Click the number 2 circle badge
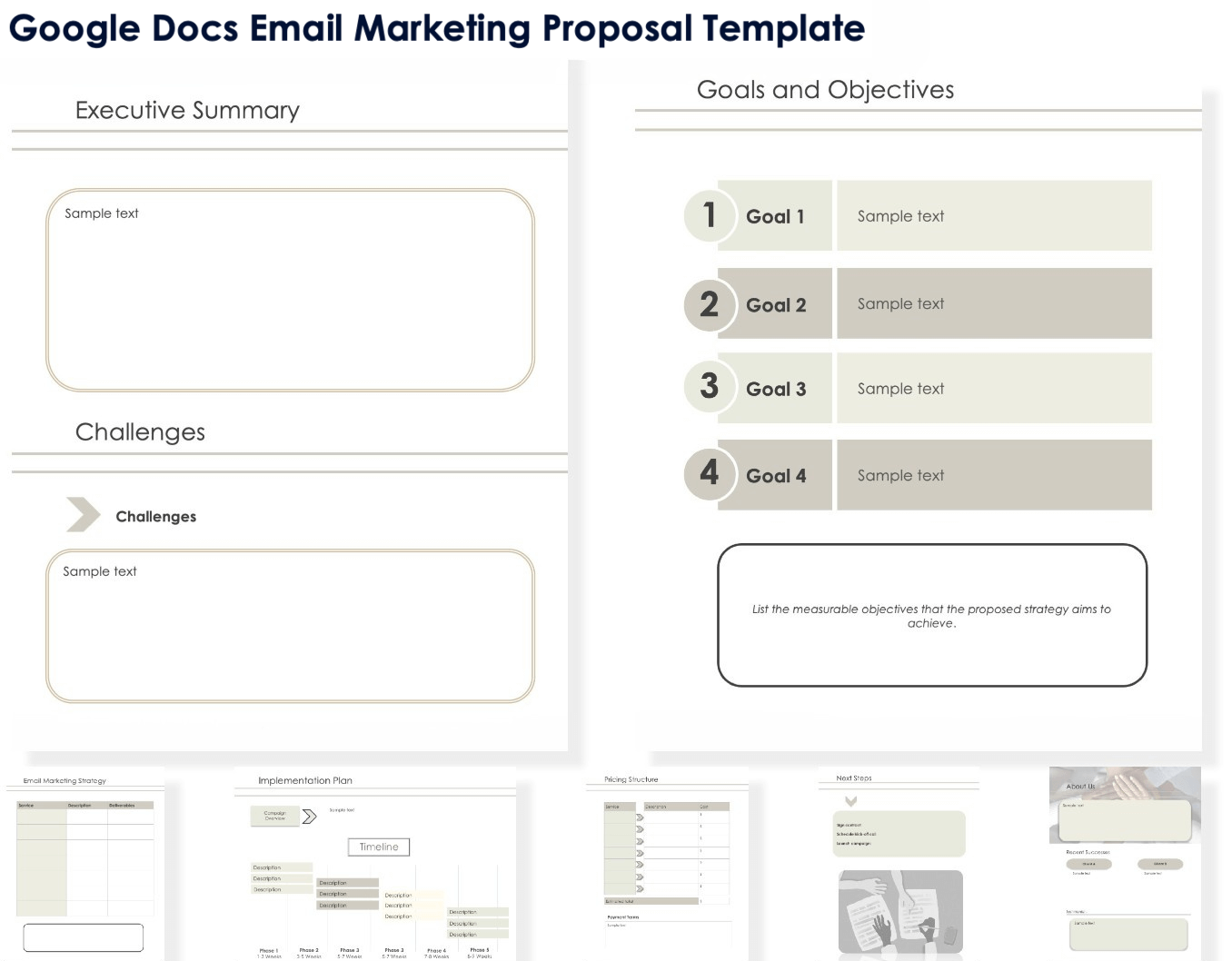This screenshot has width=1232, height=961. tap(710, 304)
